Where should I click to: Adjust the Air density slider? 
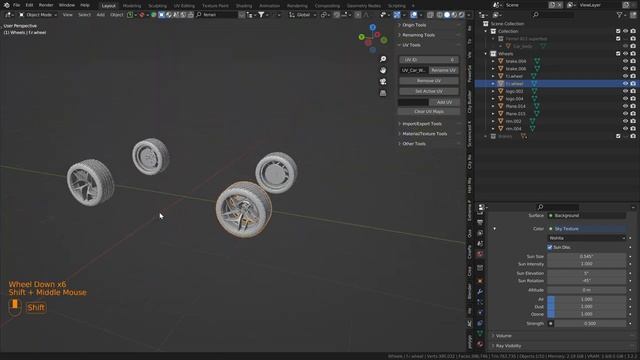click(587, 299)
